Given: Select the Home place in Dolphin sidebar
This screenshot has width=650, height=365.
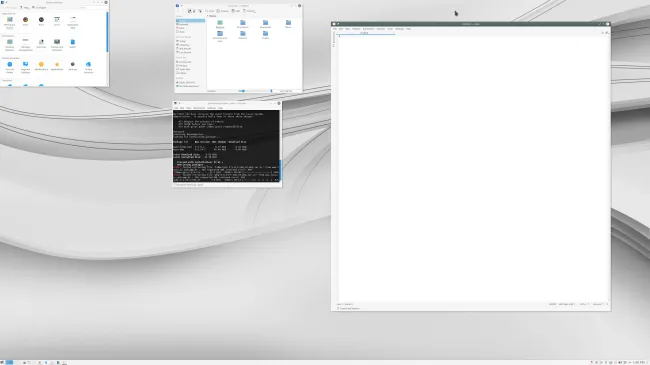Looking at the screenshot, I should pyautogui.click(x=190, y=20).
